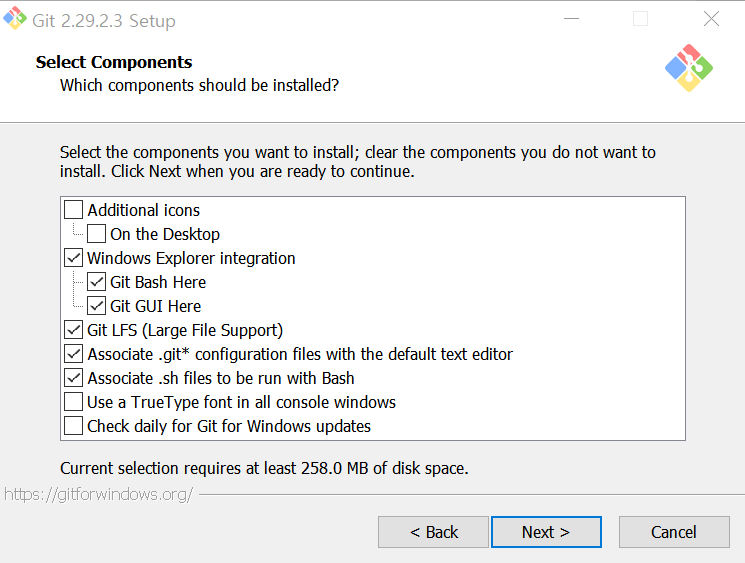This screenshot has width=745, height=563.
Task: Open the gitforwindows.org link
Action: tap(98, 494)
